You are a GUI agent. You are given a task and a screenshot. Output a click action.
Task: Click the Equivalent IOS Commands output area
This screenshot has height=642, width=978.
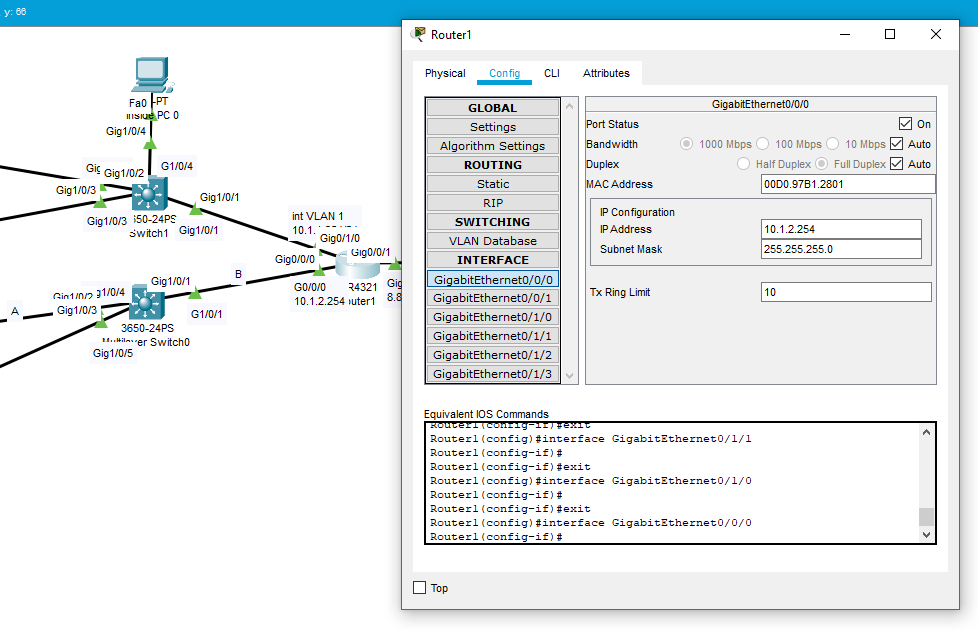tap(672, 483)
